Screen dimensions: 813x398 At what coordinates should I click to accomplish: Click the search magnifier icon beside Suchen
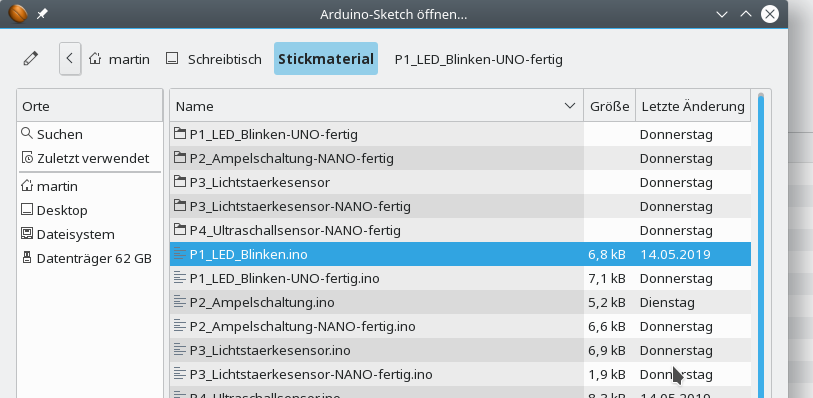click(27, 134)
